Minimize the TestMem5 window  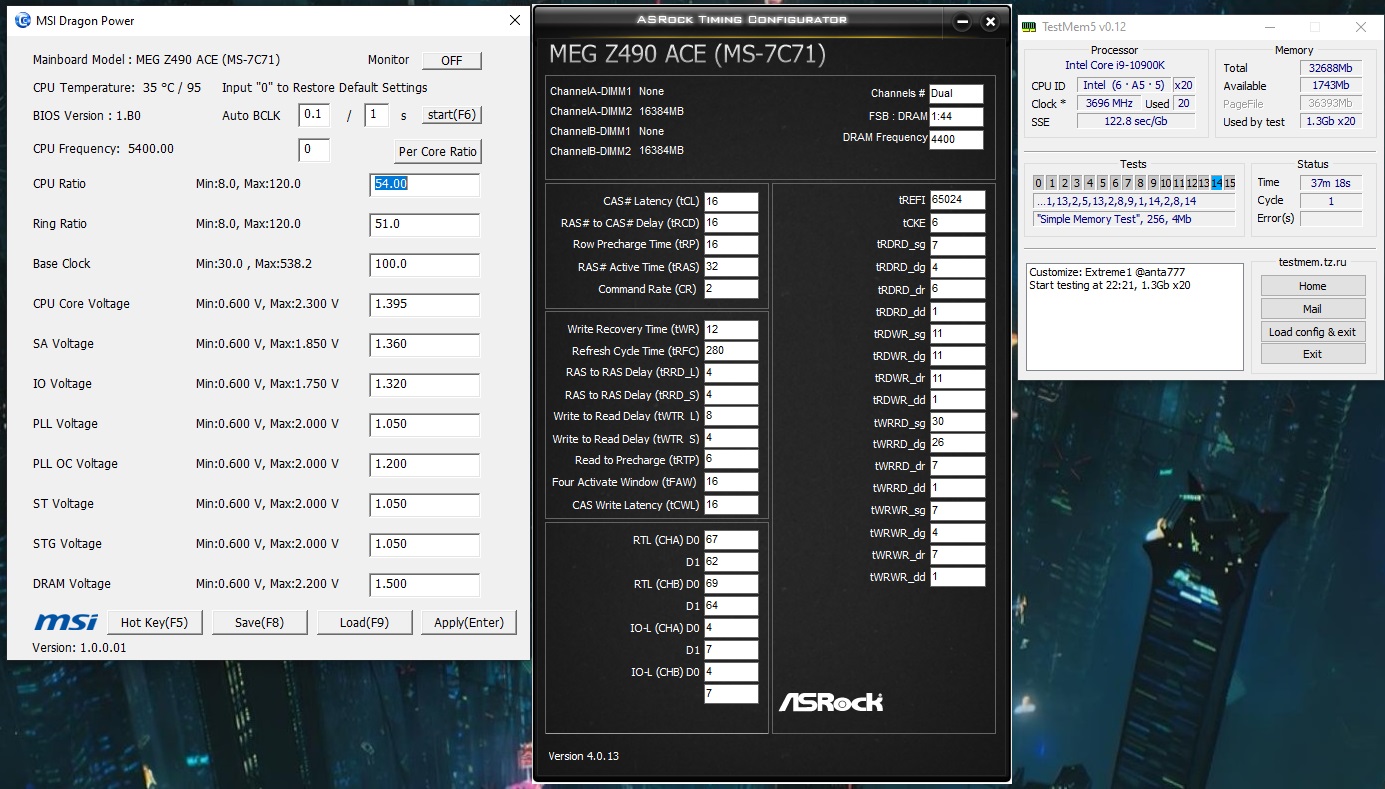click(1269, 27)
